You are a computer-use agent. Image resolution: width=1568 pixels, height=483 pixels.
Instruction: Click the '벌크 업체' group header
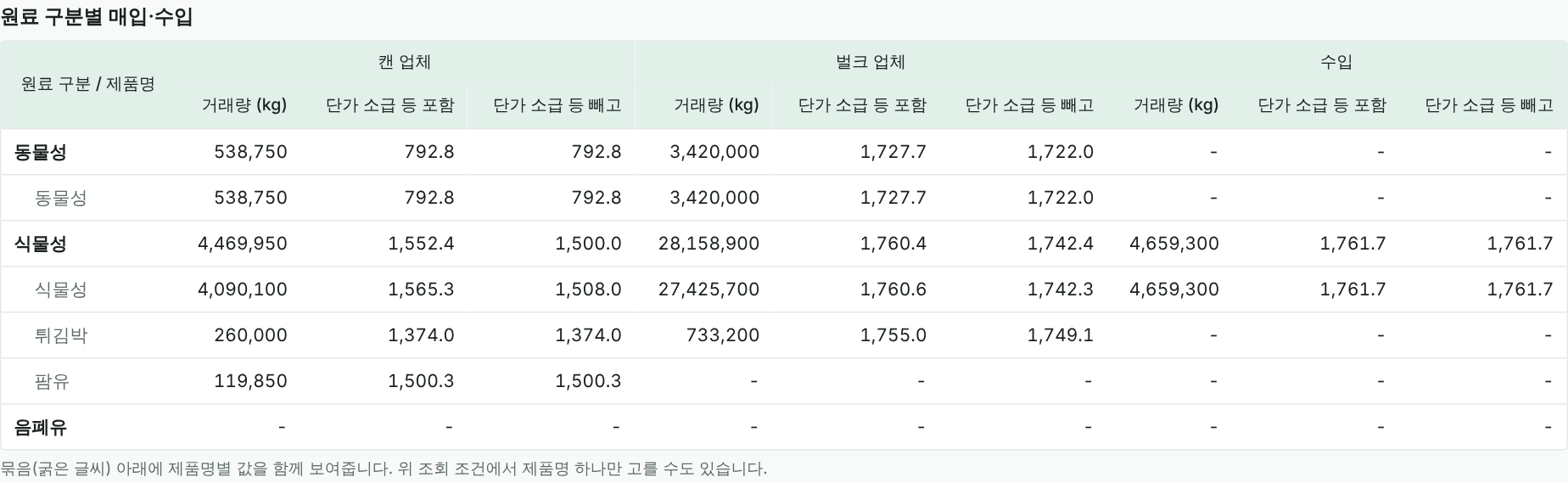[x=871, y=62]
